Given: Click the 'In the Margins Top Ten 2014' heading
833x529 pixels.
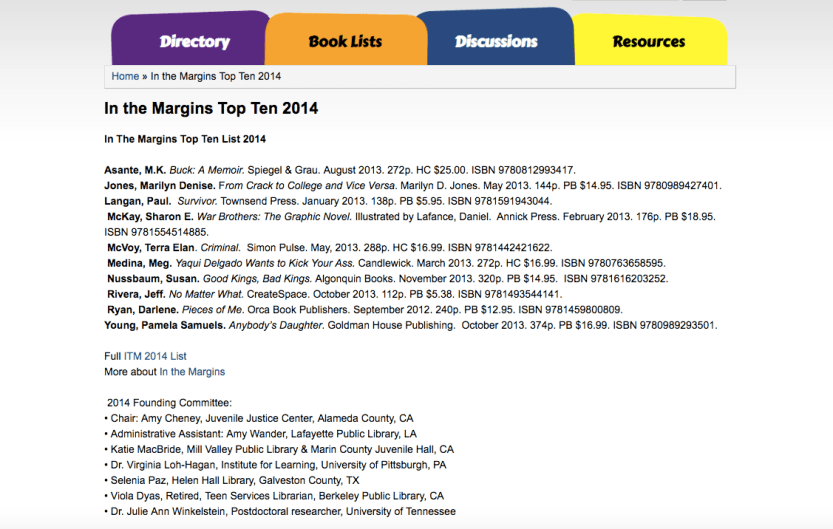Looking at the screenshot, I should tap(211, 108).
